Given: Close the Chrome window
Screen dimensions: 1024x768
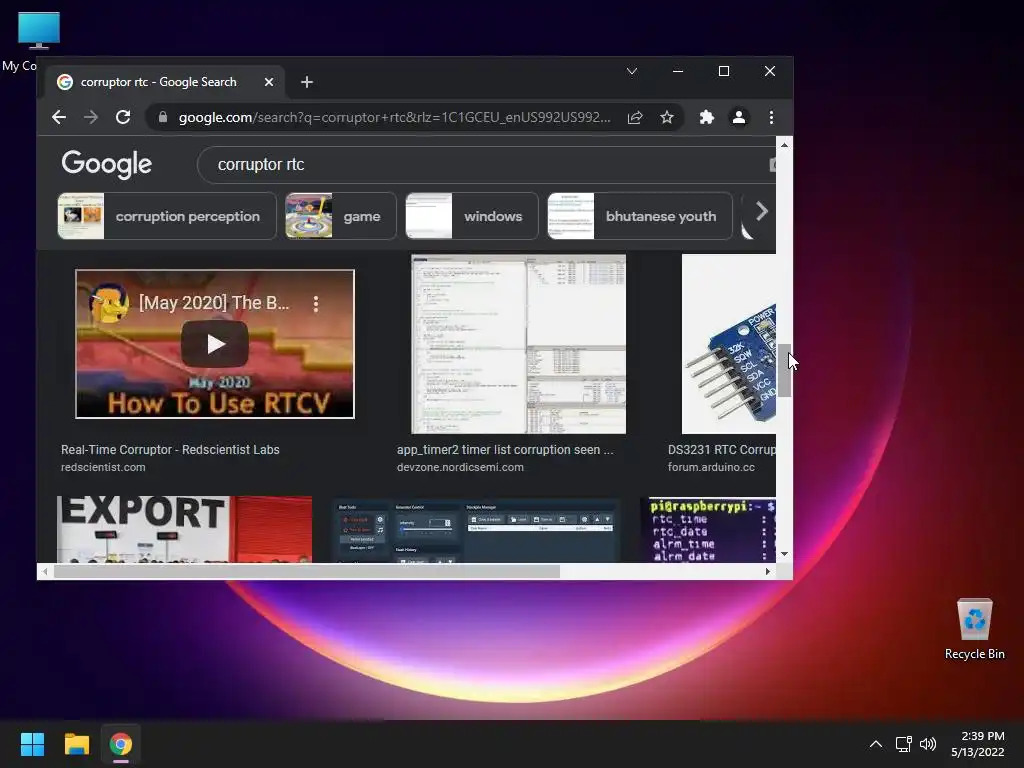Looking at the screenshot, I should [770, 71].
